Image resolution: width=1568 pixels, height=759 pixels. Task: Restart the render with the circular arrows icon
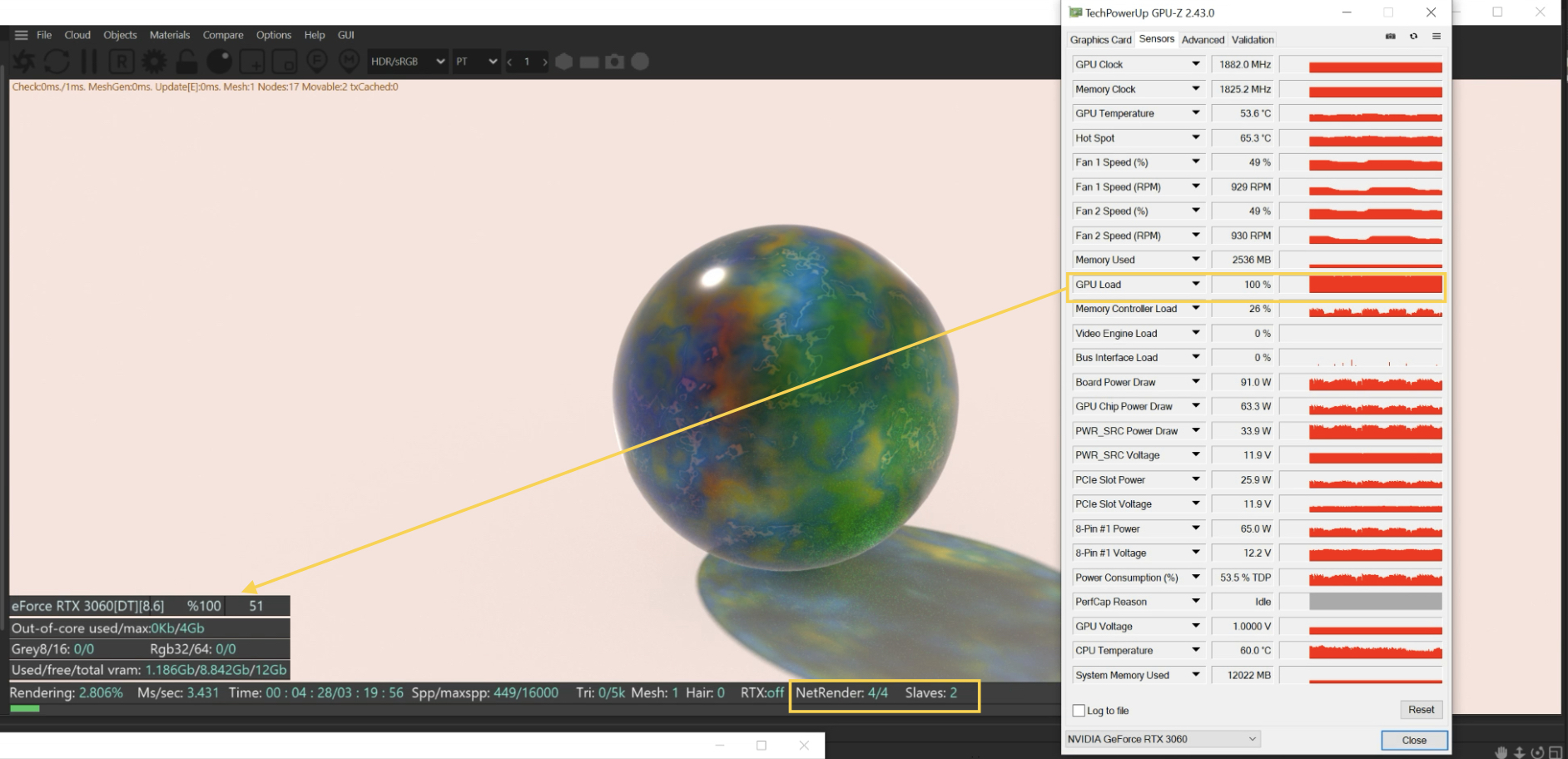(57, 62)
